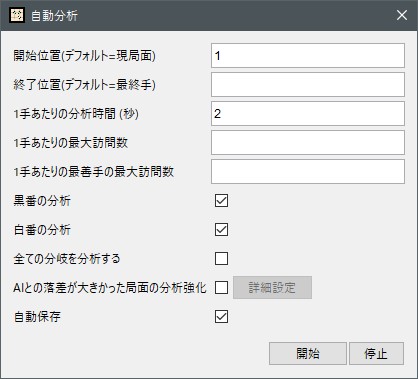Uncheck the 黒番の分析 checkbox

pyautogui.click(x=222, y=201)
